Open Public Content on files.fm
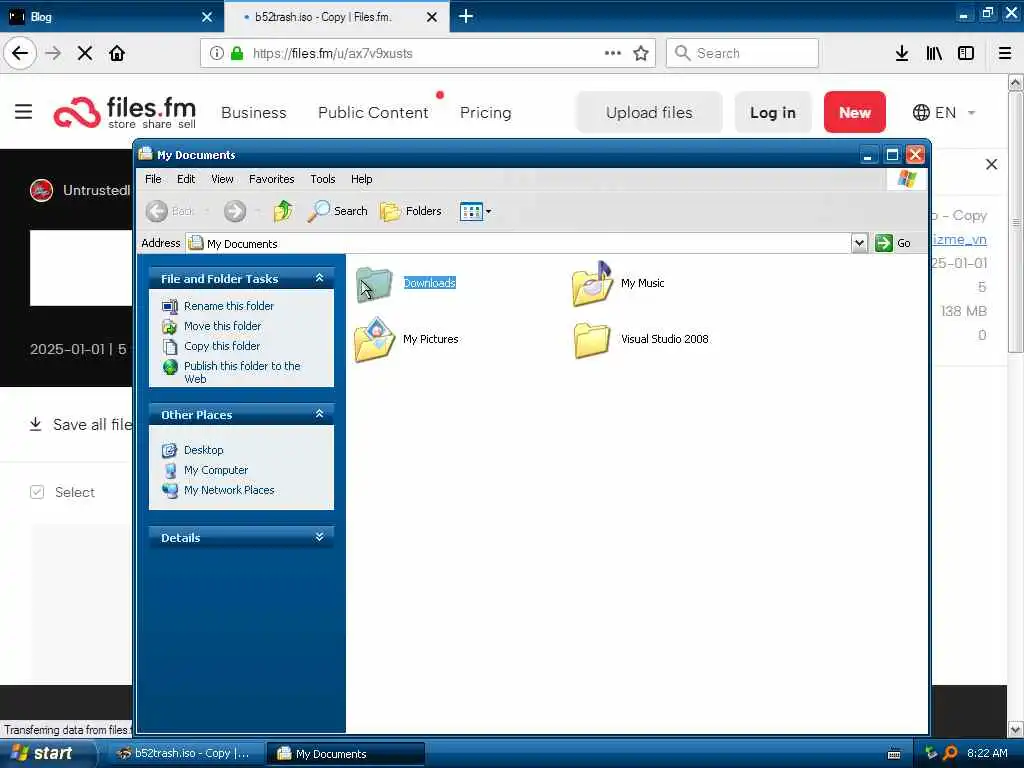 click(x=373, y=112)
